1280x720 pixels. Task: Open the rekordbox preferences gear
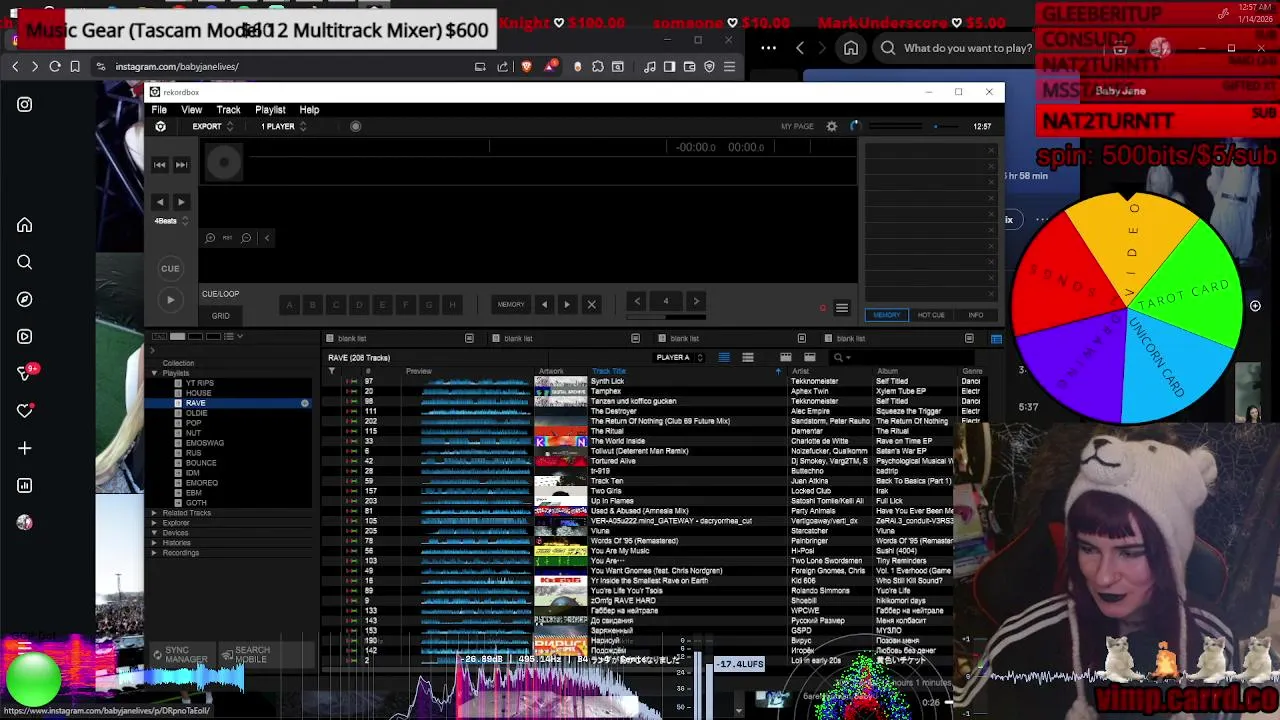click(831, 126)
